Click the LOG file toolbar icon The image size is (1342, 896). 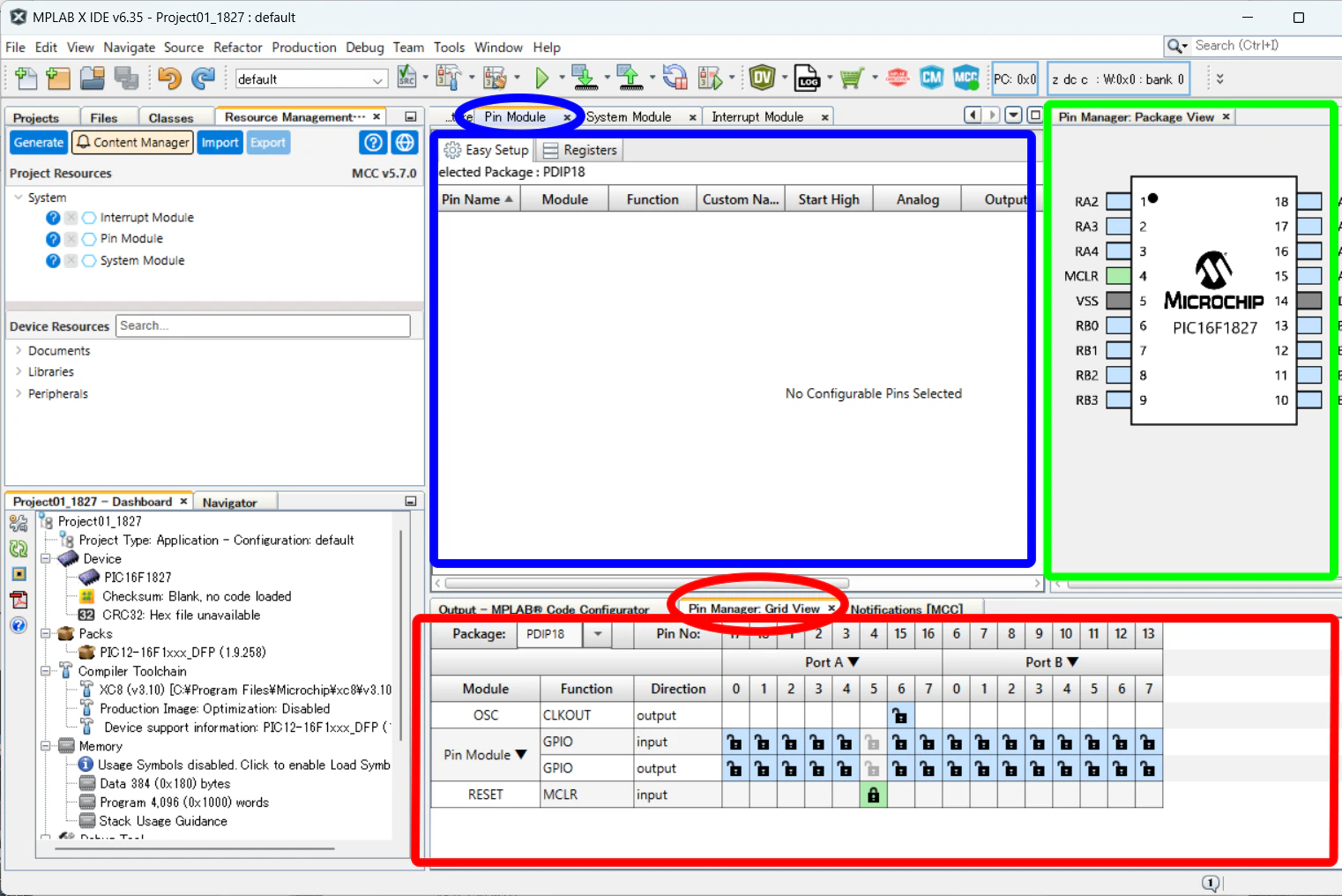807,78
